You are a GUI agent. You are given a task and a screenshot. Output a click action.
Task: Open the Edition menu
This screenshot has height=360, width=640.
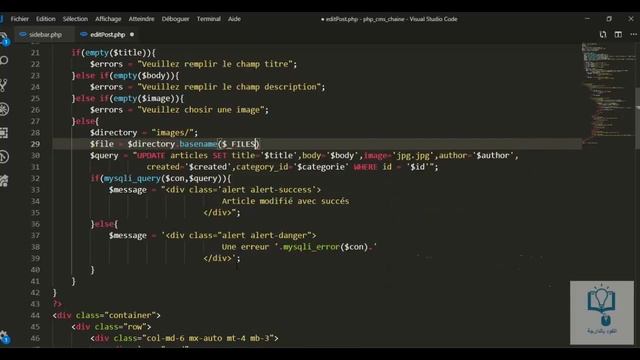click(x=45, y=19)
